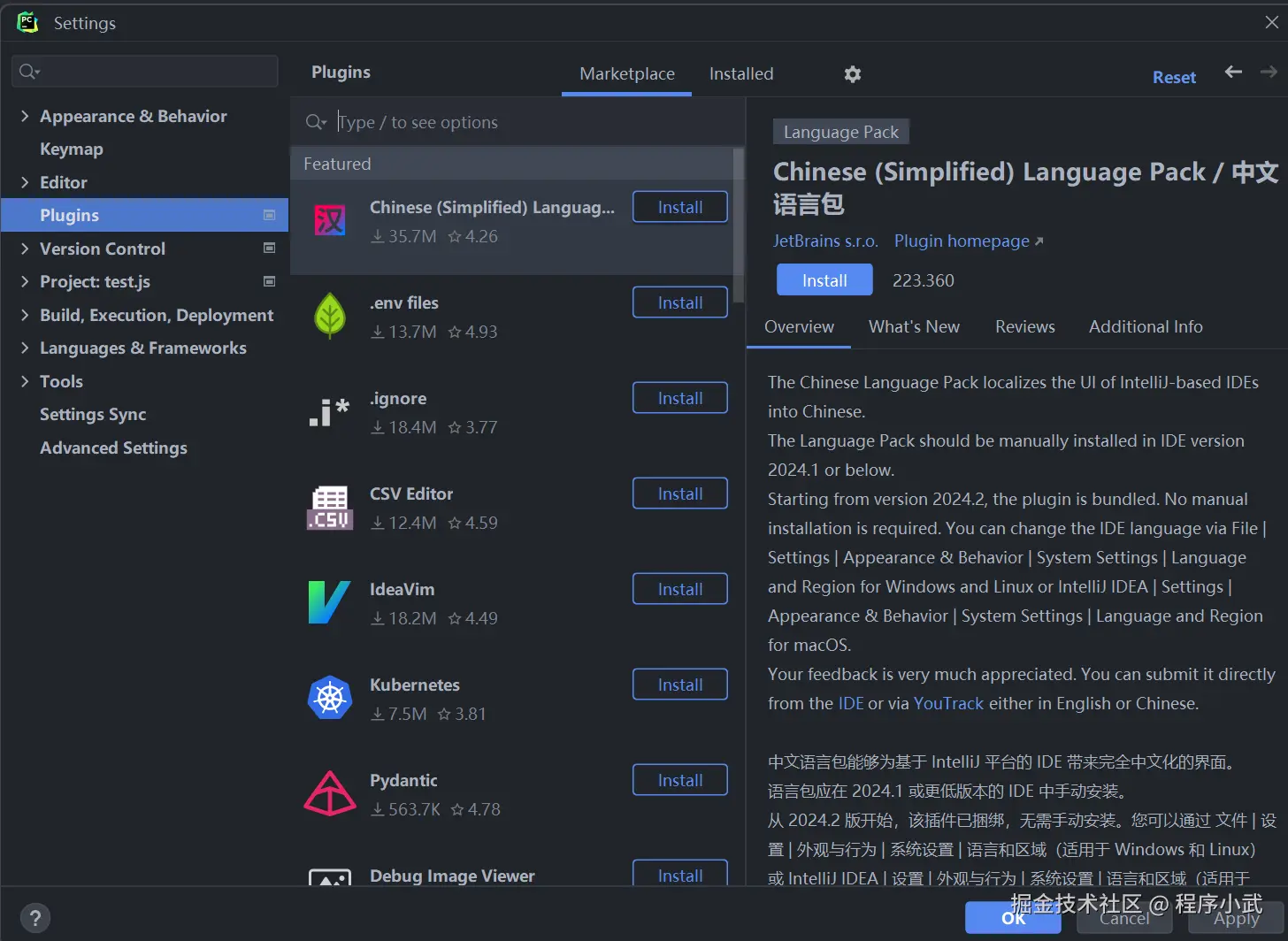Image resolution: width=1288 pixels, height=941 pixels.
Task: Install the Chinese Language Pack from list
Action: pos(680,207)
